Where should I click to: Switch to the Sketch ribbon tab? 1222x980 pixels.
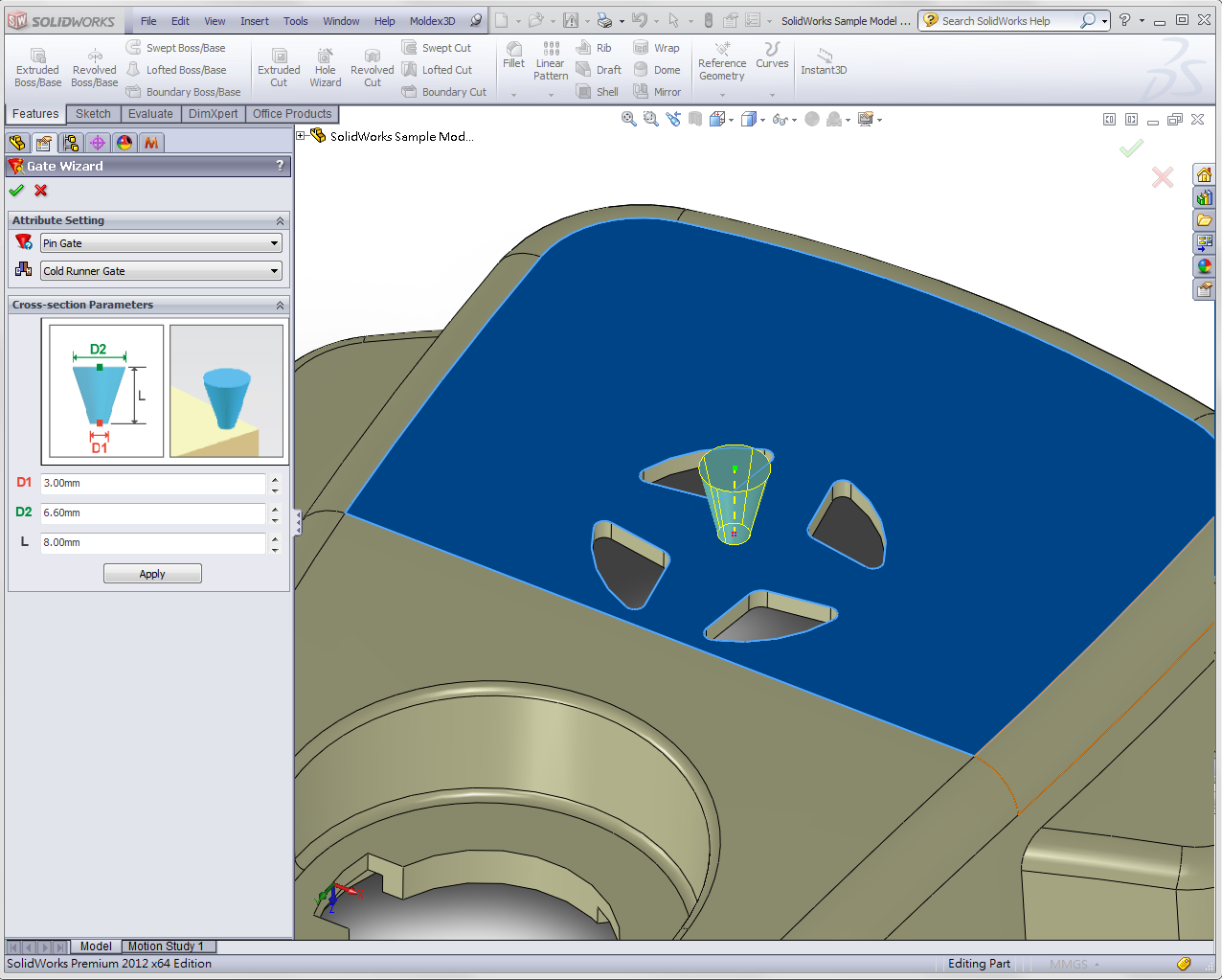(x=93, y=113)
